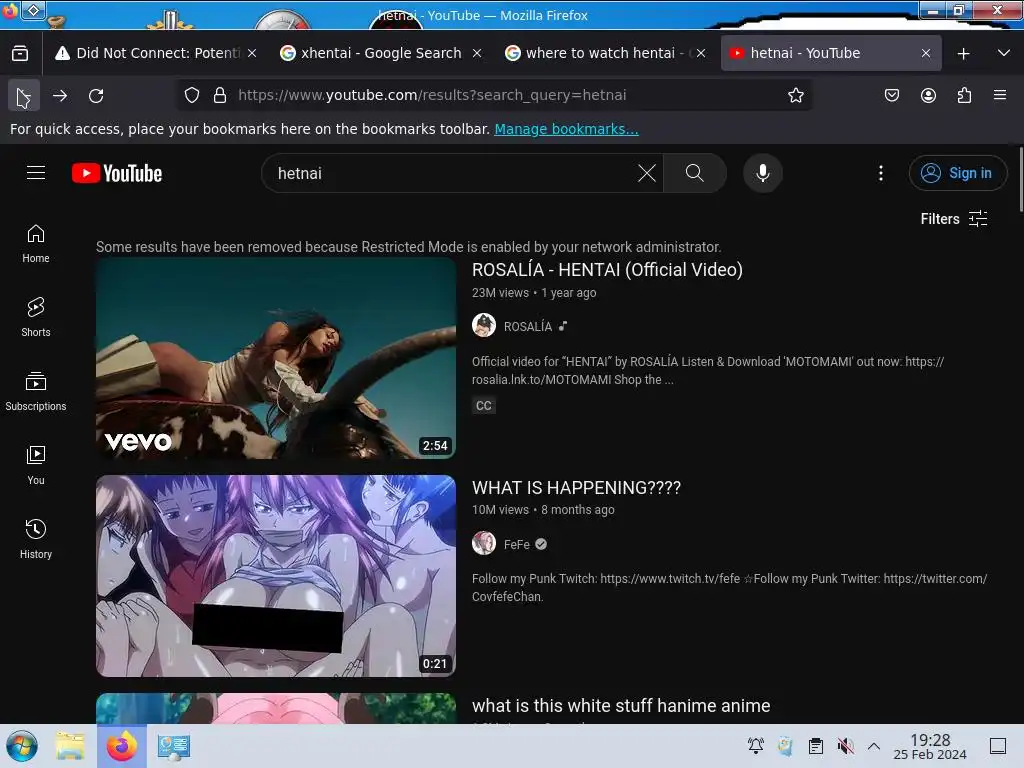
Task: Open ROSALÍA channel name link
Action: [x=528, y=327]
